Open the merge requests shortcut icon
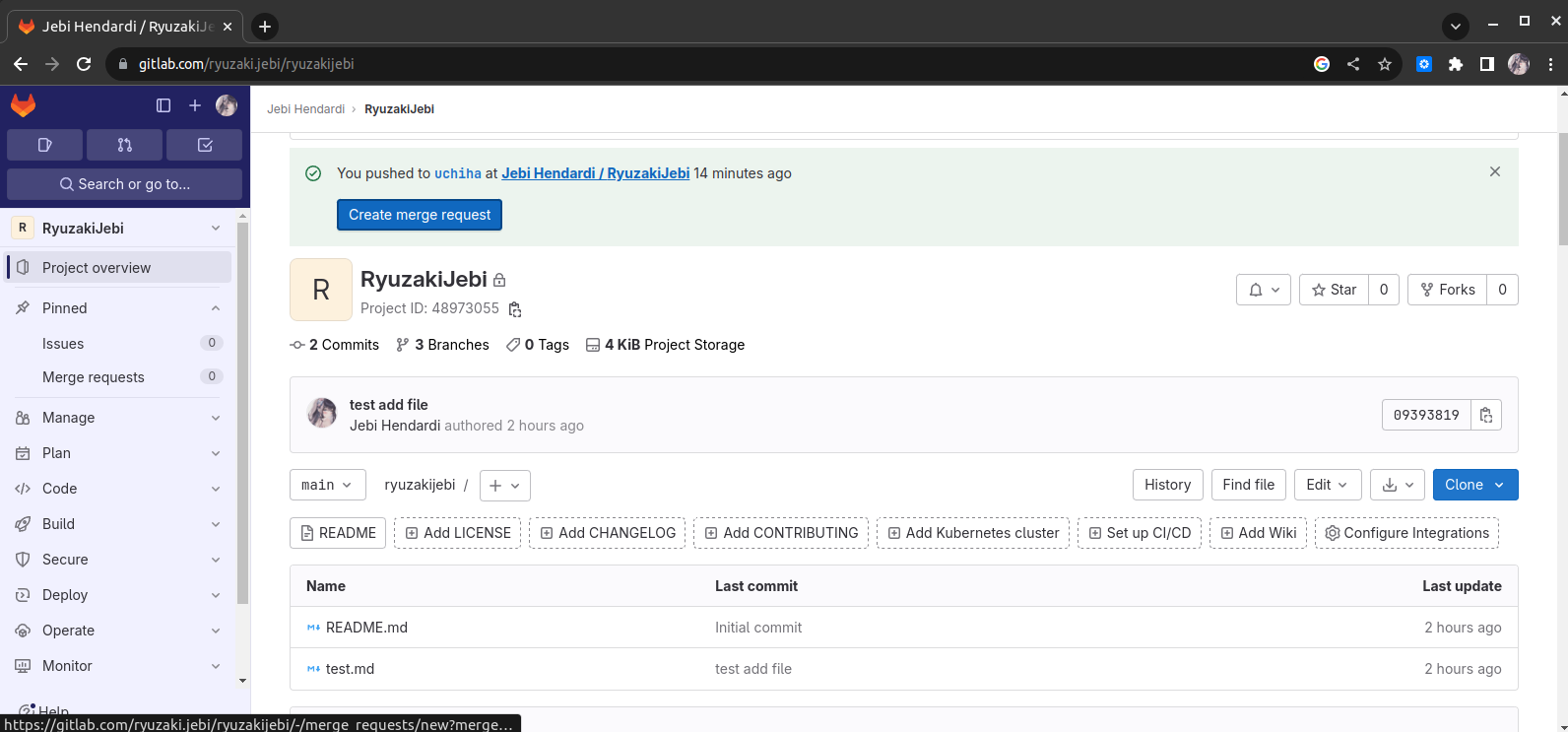Screen dimensions: 1568x732 [x=124, y=145]
